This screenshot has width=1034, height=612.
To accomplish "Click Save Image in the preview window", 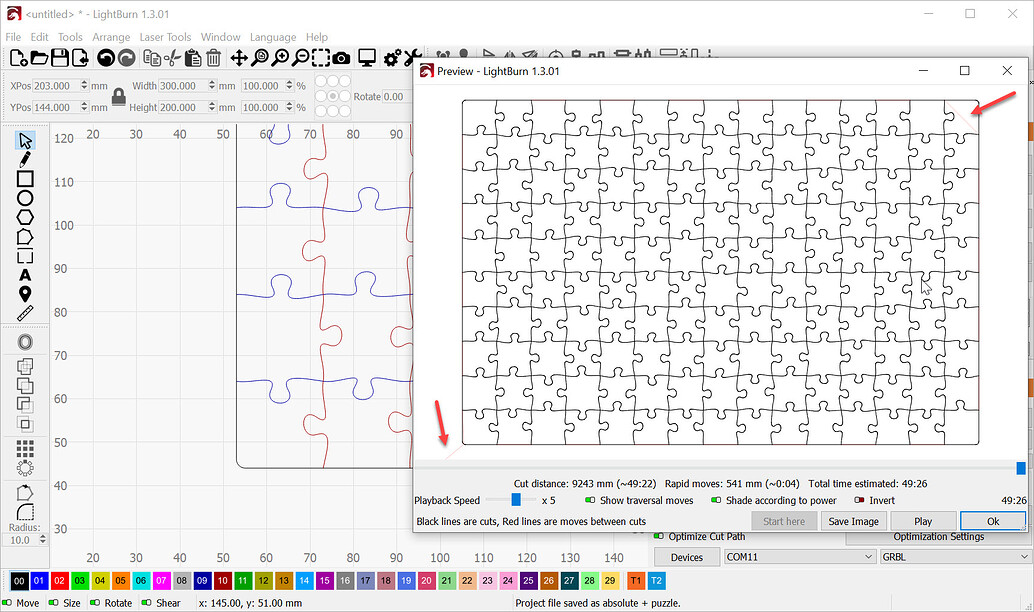I will click(853, 520).
